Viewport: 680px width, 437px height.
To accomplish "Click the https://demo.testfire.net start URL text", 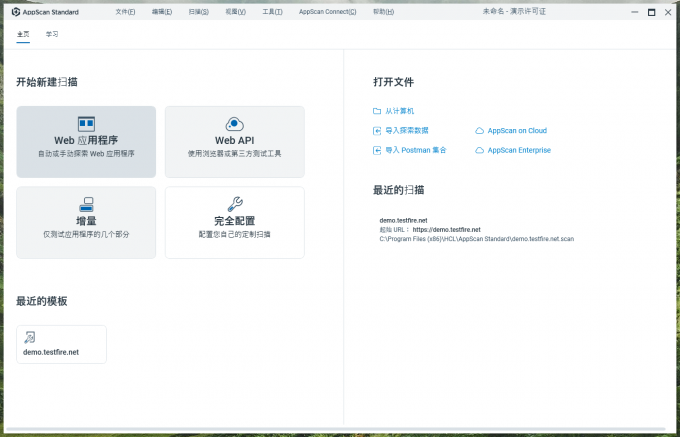I will tap(447, 230).
